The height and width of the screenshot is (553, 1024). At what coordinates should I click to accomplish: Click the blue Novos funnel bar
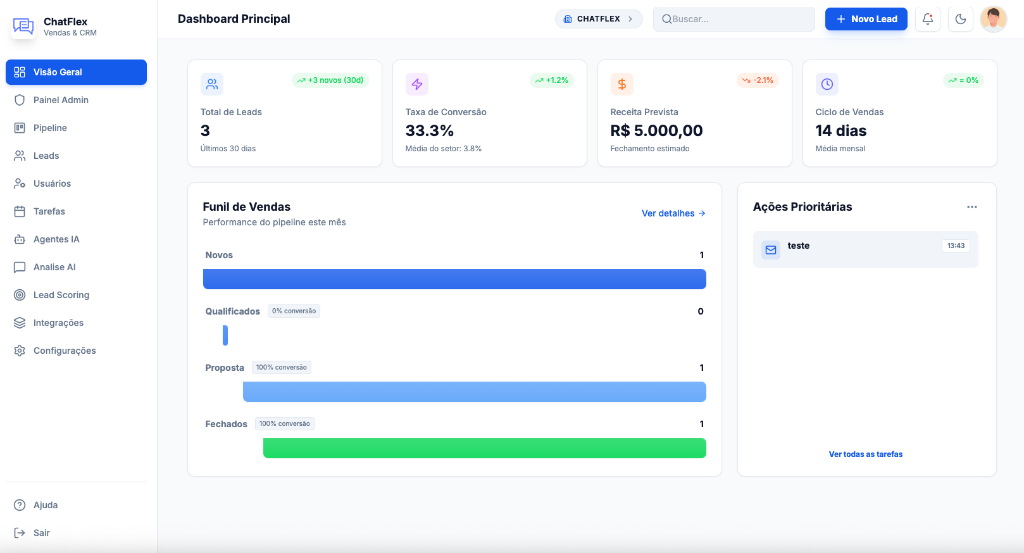[455, 279]
